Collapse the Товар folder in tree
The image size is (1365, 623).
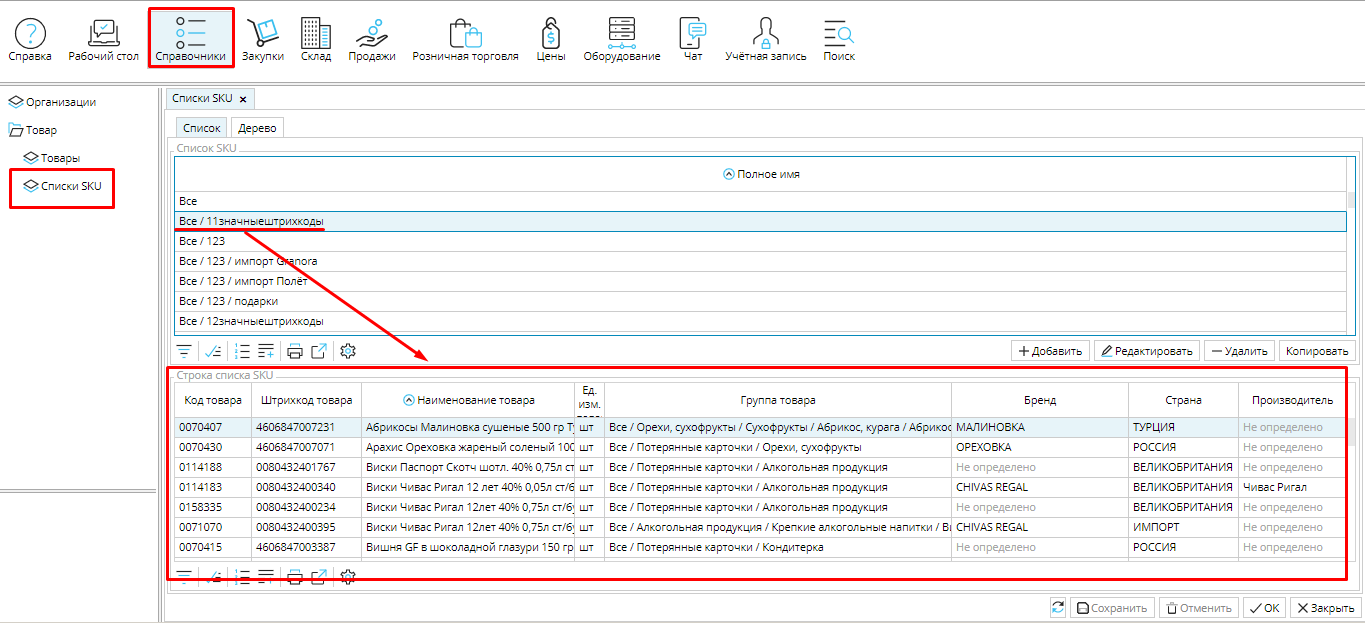(x=16, y=130)
